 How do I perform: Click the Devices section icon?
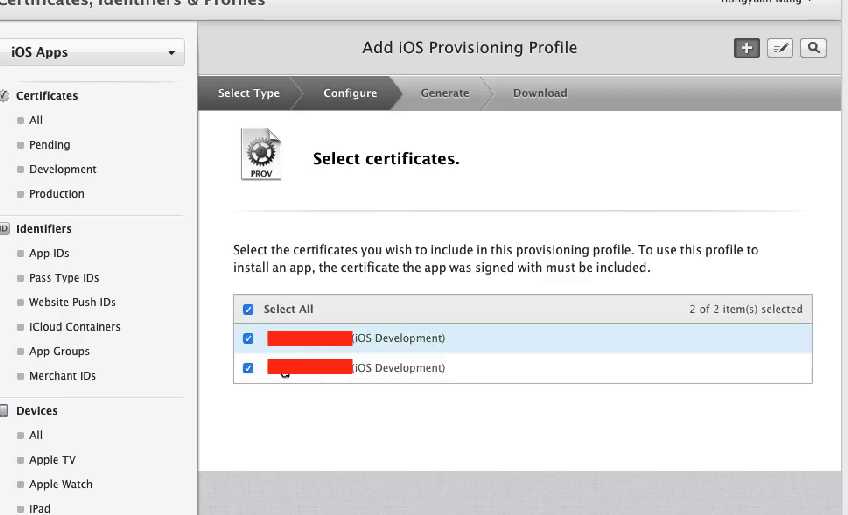[x=5, y=411]
